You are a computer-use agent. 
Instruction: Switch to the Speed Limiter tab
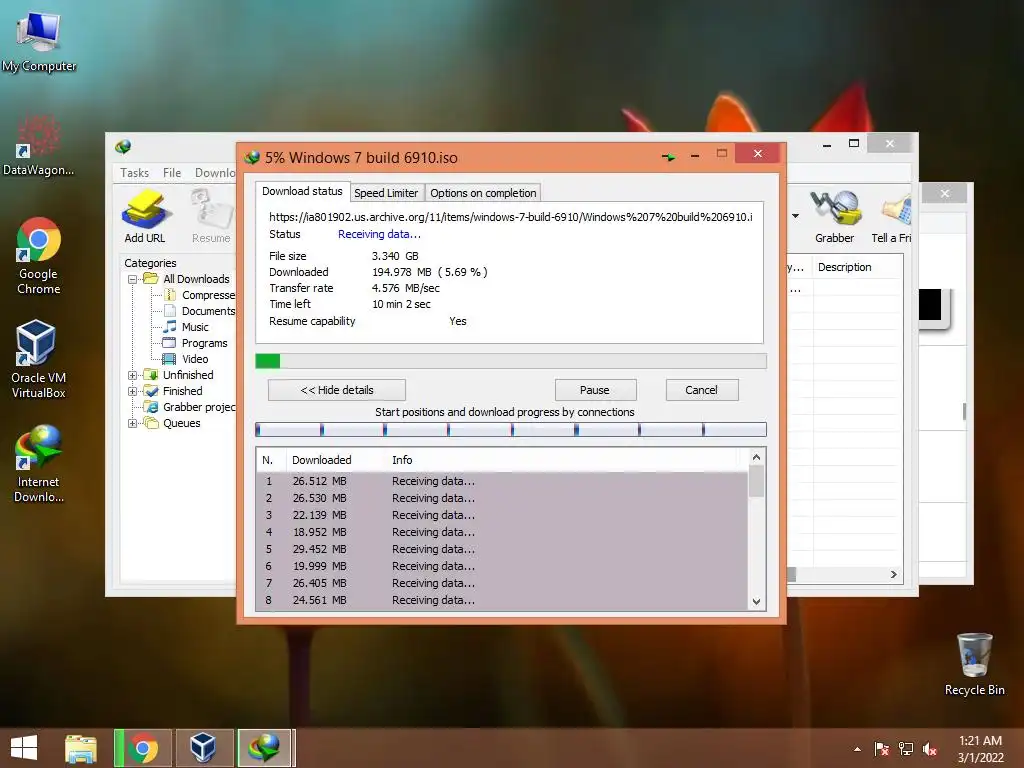(386, 193)
